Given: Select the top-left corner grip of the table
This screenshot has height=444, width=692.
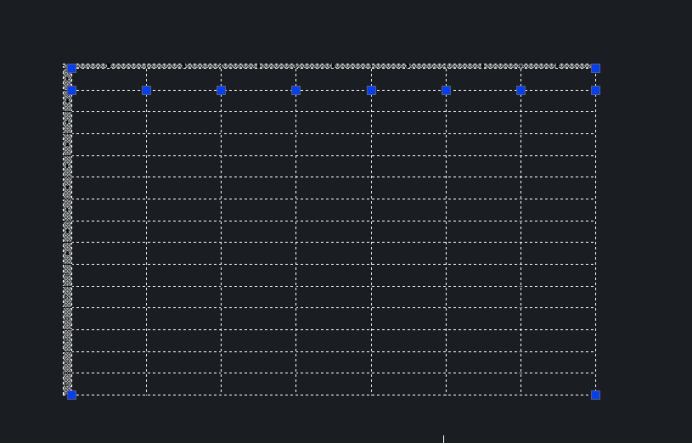Looking at the screenshot, I should 71,68.
